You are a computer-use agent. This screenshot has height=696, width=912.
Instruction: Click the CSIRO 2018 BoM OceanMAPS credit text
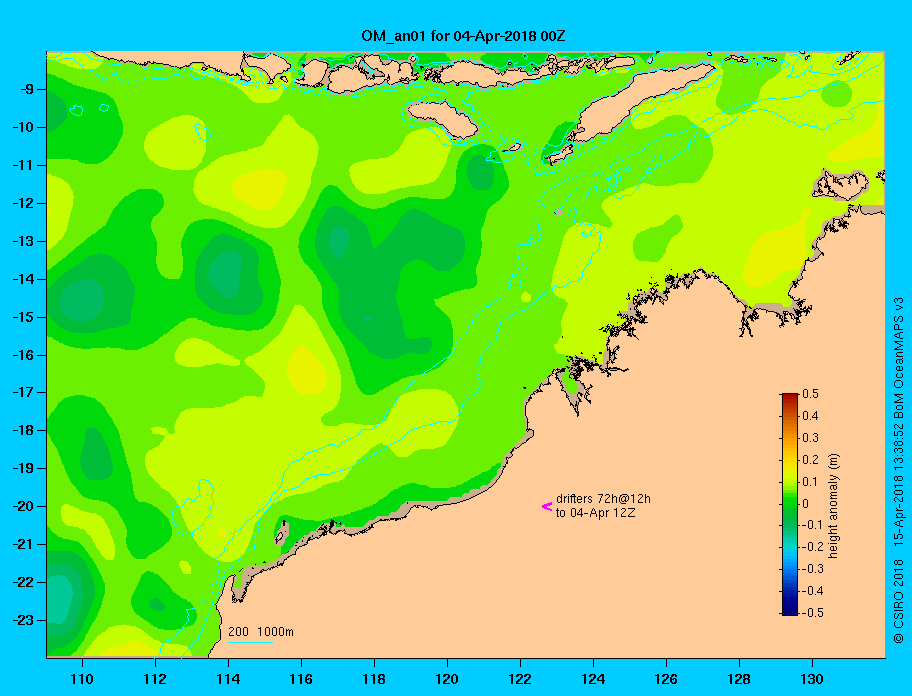pos(899,469)
